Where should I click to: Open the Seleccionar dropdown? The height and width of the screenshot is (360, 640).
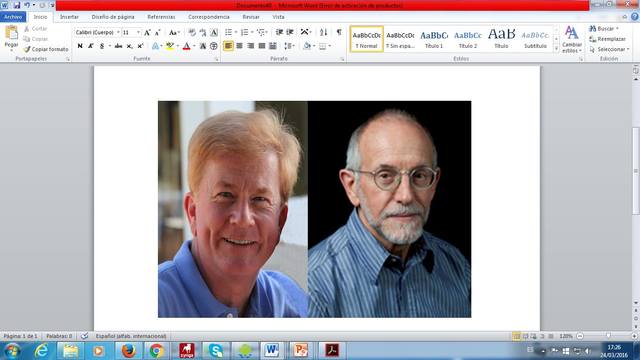coord(609,49)
